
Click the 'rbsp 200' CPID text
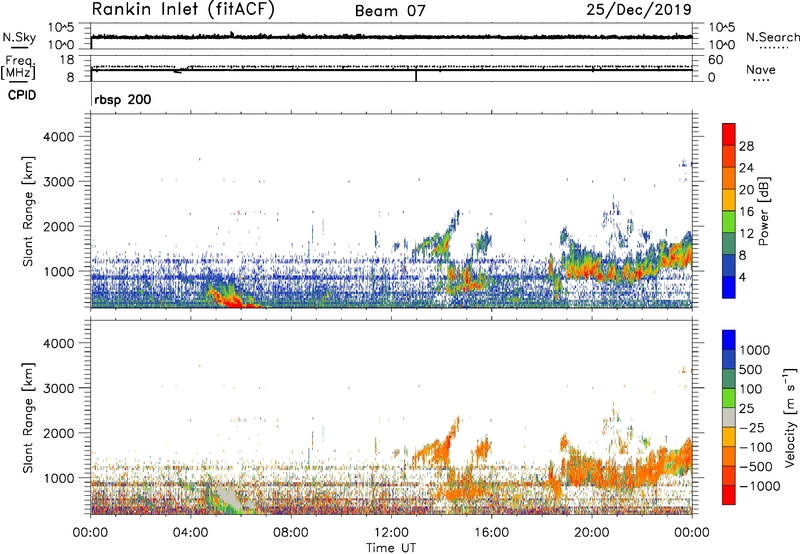tap(123, 99)
